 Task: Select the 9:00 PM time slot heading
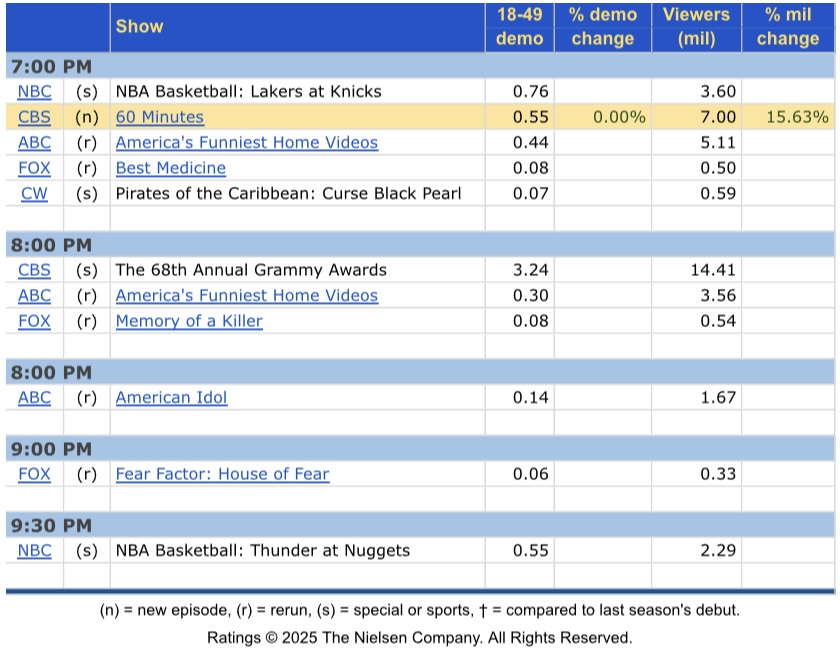pyautogui.click(x=51, y=449)
